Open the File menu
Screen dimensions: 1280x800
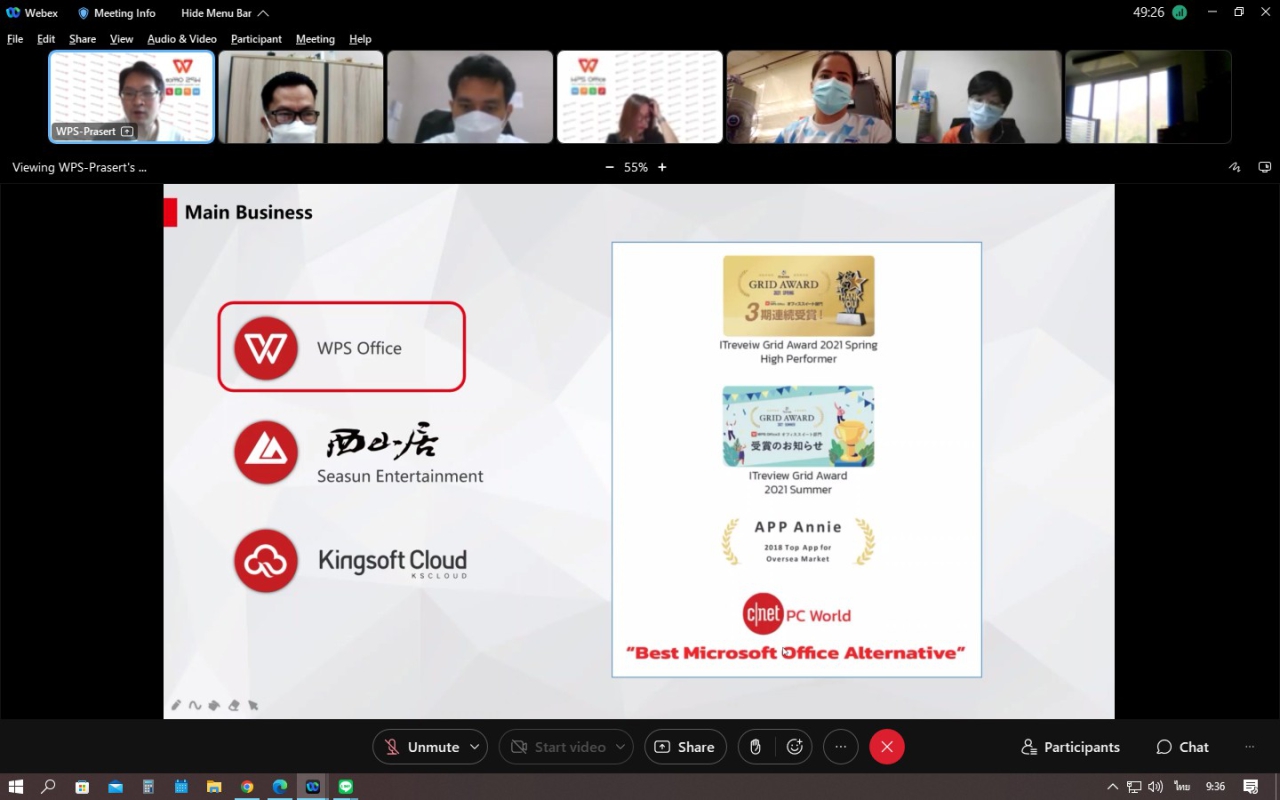click(x=15, y=39)
